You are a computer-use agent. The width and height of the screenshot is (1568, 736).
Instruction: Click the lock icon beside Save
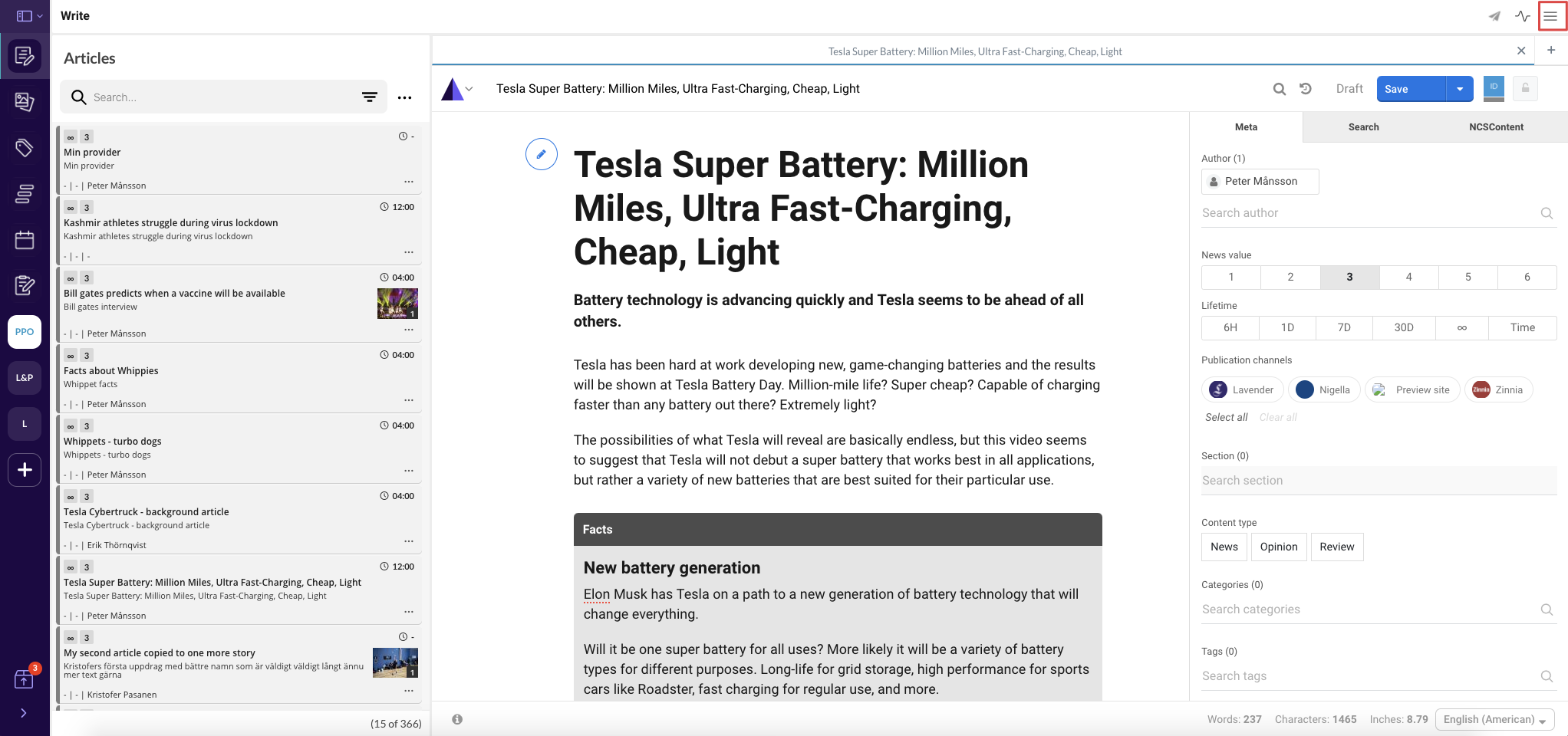pyautogui.click(x=1525, y=88)
